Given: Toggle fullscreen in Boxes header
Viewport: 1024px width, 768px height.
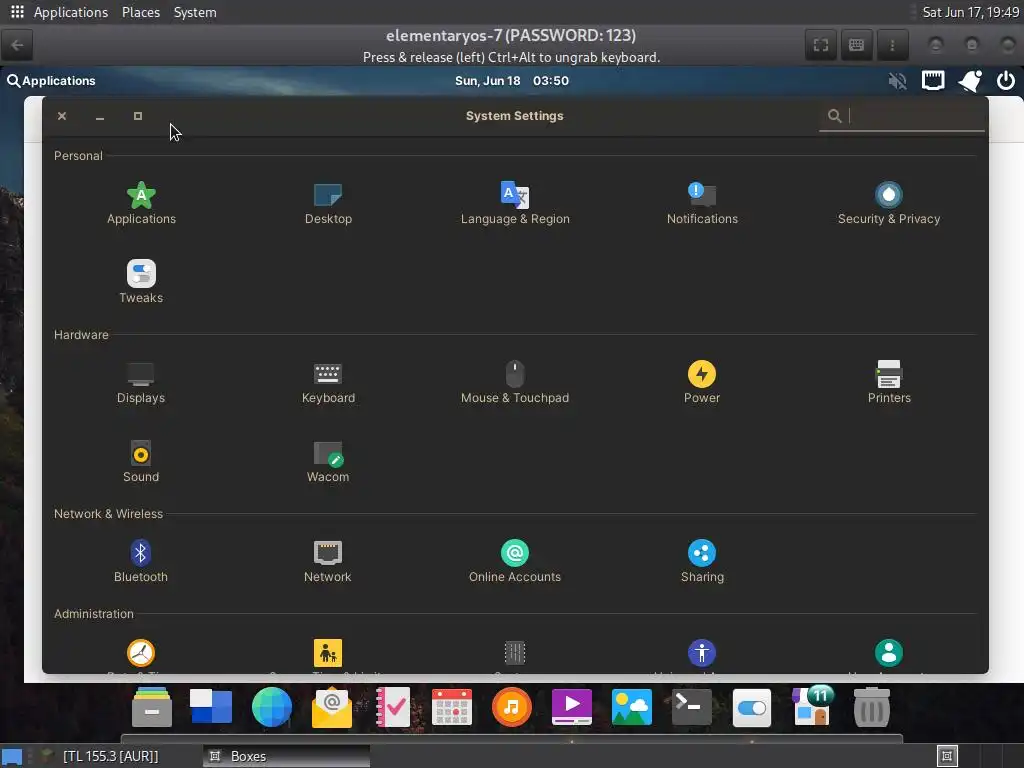Looking at the screenshot, I should coord(821,45).
